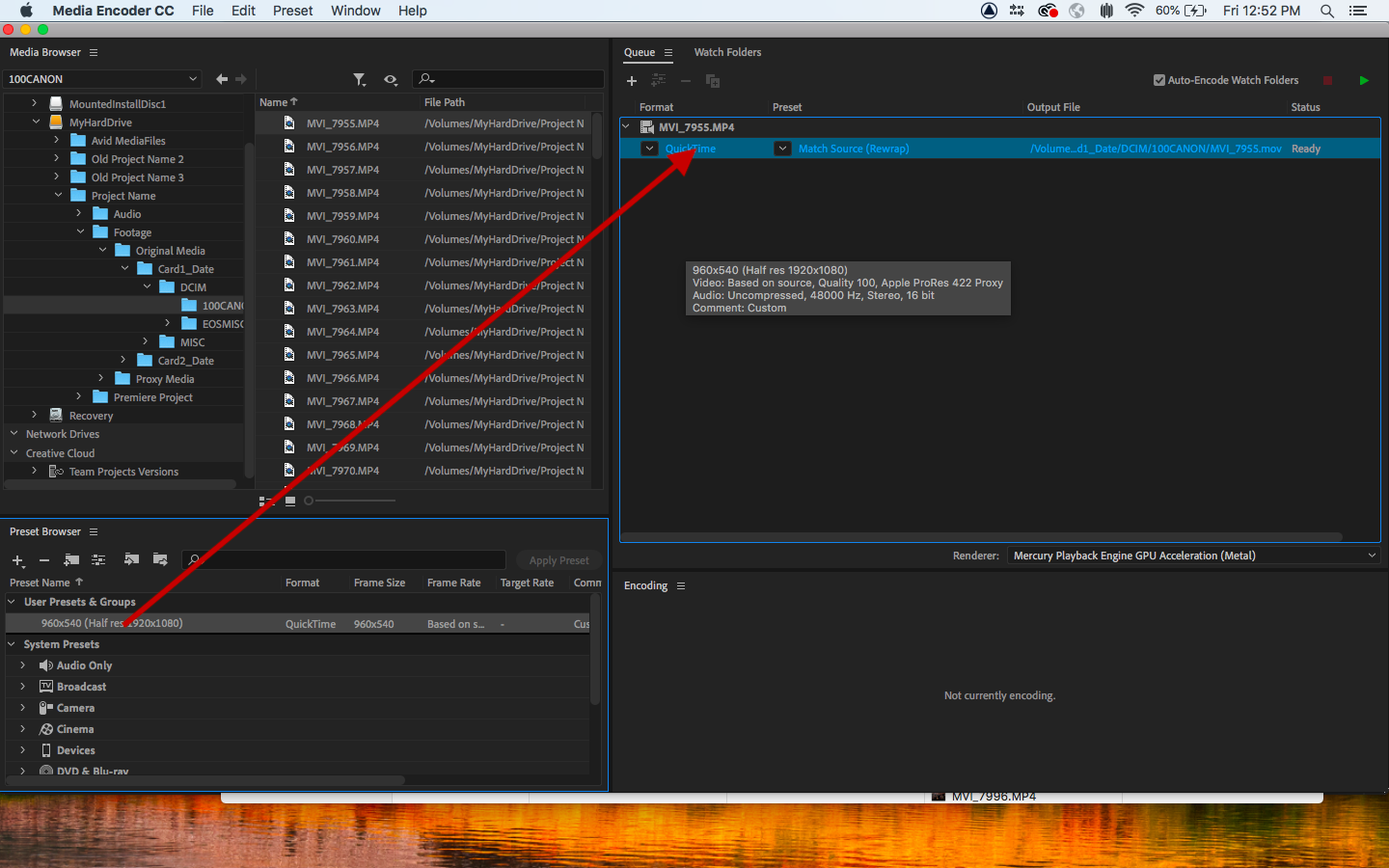Collapse System Presets section
Screen dimensions: 1389x868
click(13, 644)
